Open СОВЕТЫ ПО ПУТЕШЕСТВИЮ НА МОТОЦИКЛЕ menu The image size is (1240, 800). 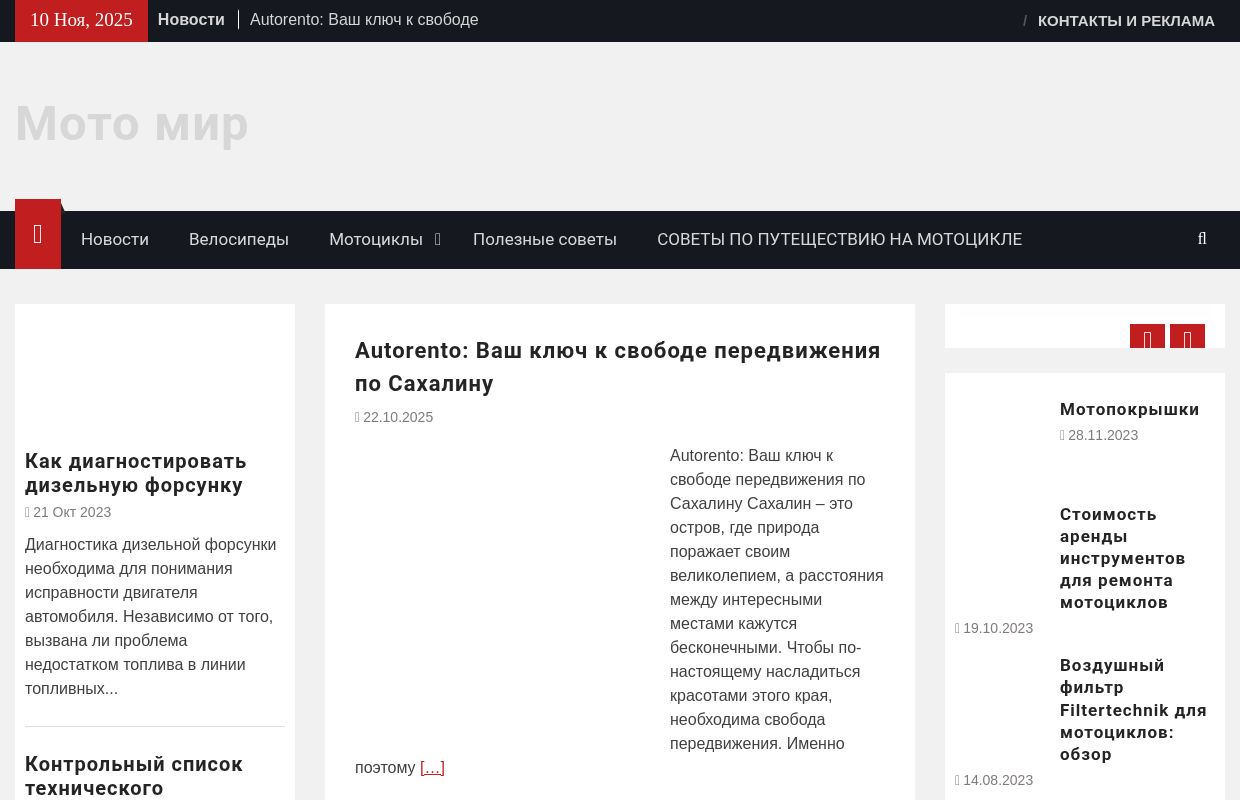(839, 240)
